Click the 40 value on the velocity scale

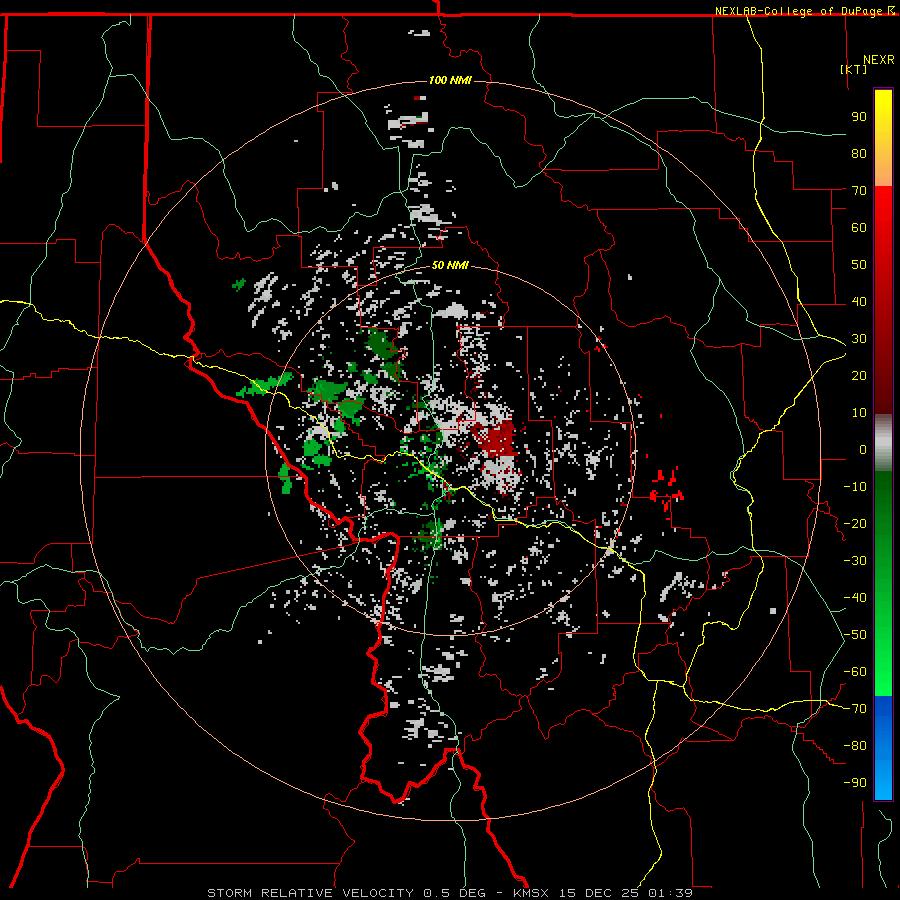pyautogui.click(x=859, y=301)
